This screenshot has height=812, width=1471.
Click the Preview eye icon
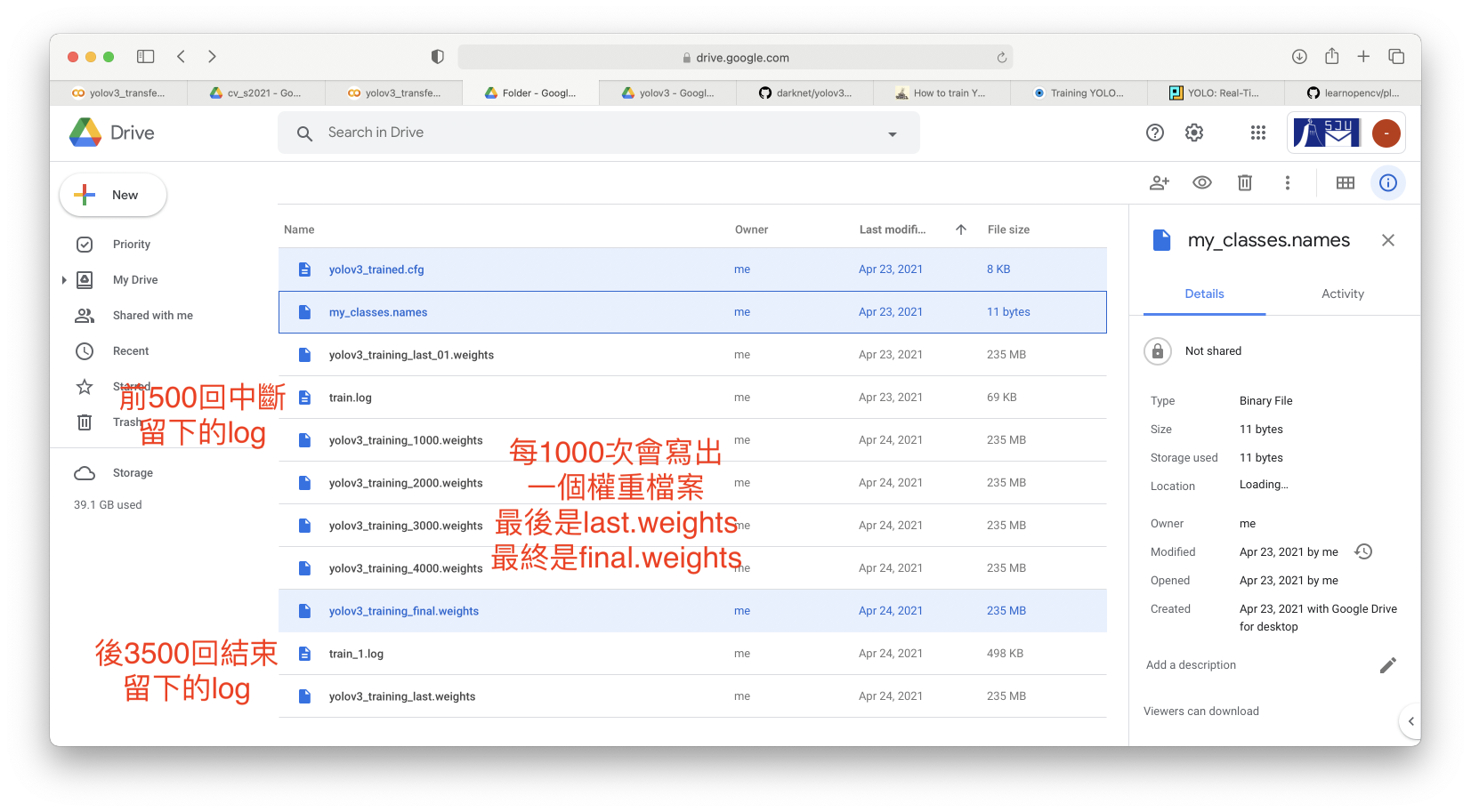click(1202, 182)
